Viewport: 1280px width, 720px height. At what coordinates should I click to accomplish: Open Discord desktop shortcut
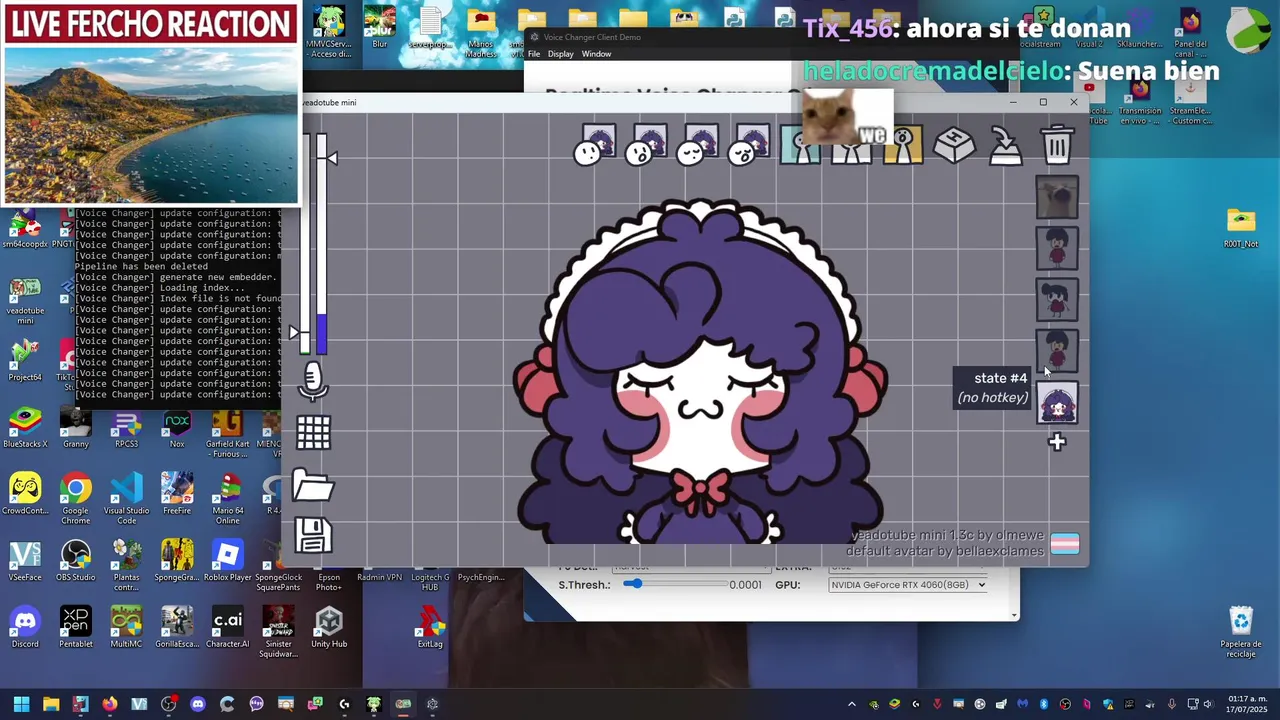[25, 625]
